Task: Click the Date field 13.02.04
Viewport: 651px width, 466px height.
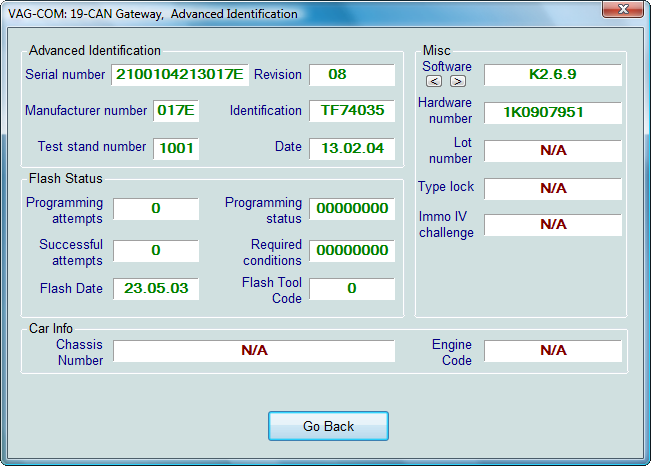Action: click(352, 149)
